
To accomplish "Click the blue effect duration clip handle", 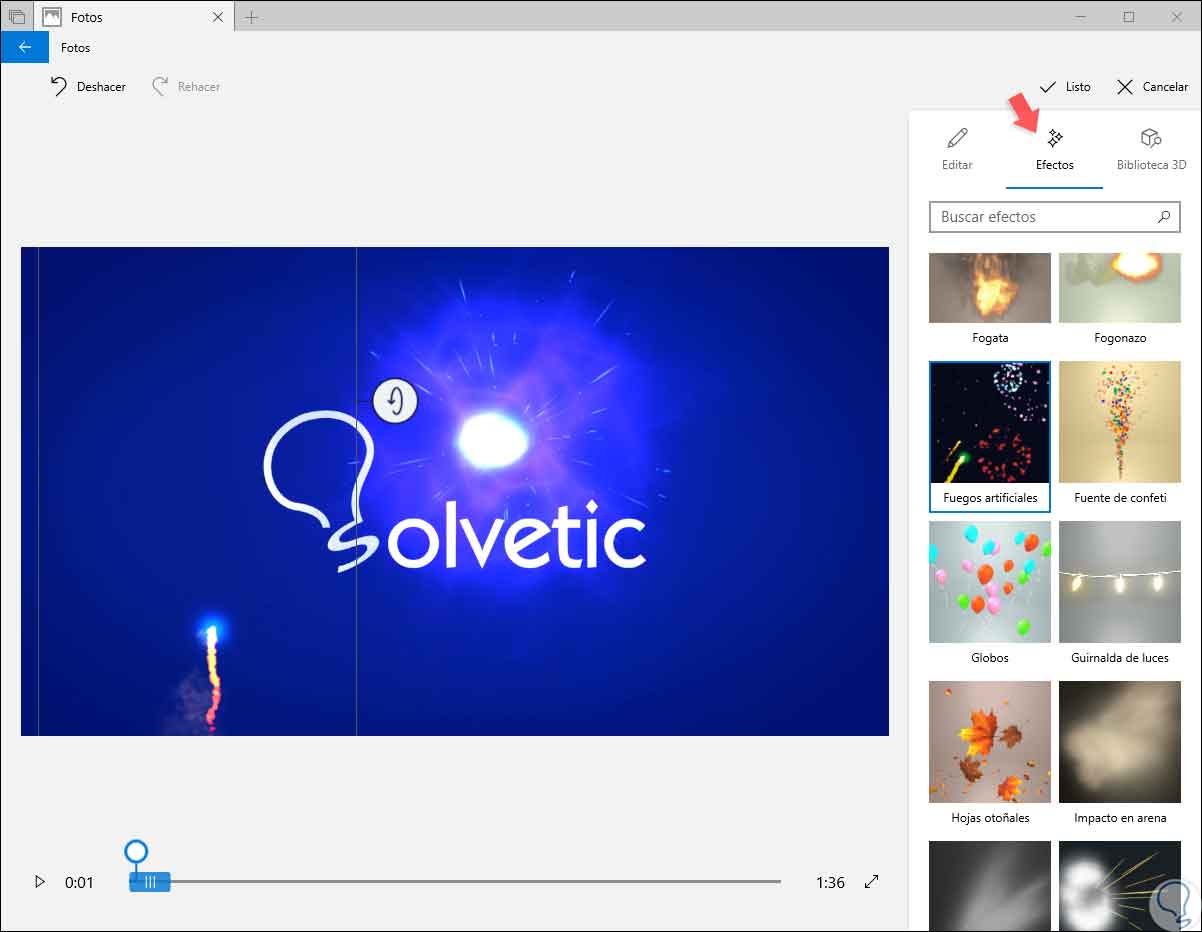I will (x=150, y=882).
